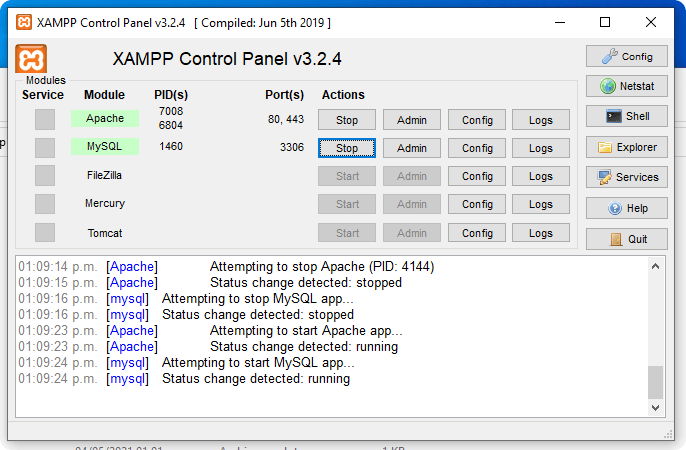Open Explorer using the folder icon
The height and width of the screenshot is (450, 686).
pyautogui.click(x=606, y=148)
